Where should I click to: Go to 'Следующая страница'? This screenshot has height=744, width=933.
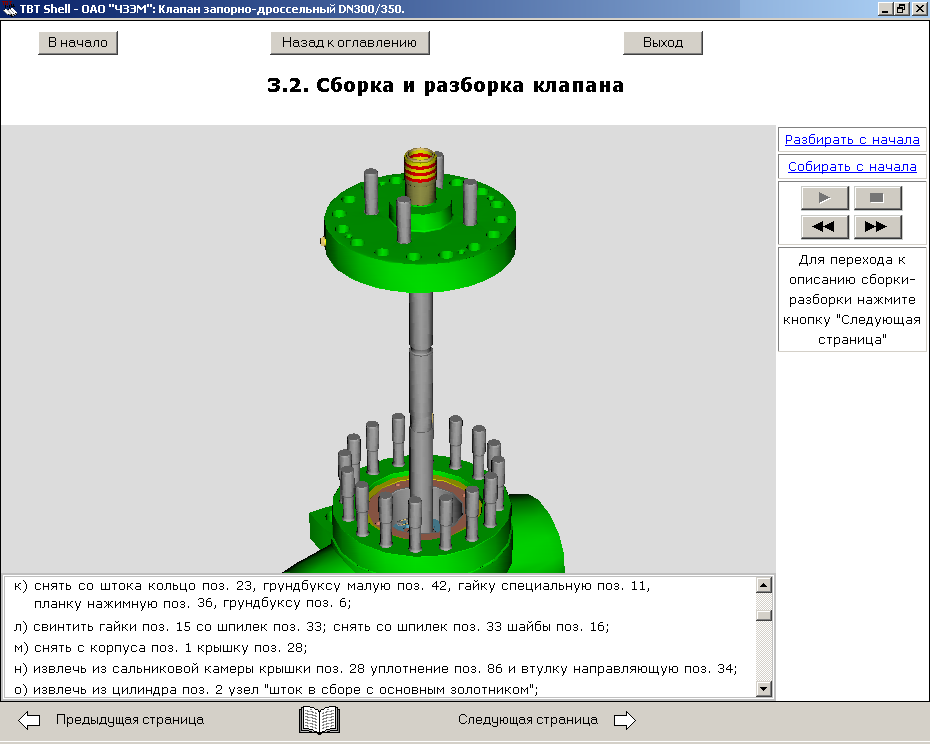coord(528,720)
